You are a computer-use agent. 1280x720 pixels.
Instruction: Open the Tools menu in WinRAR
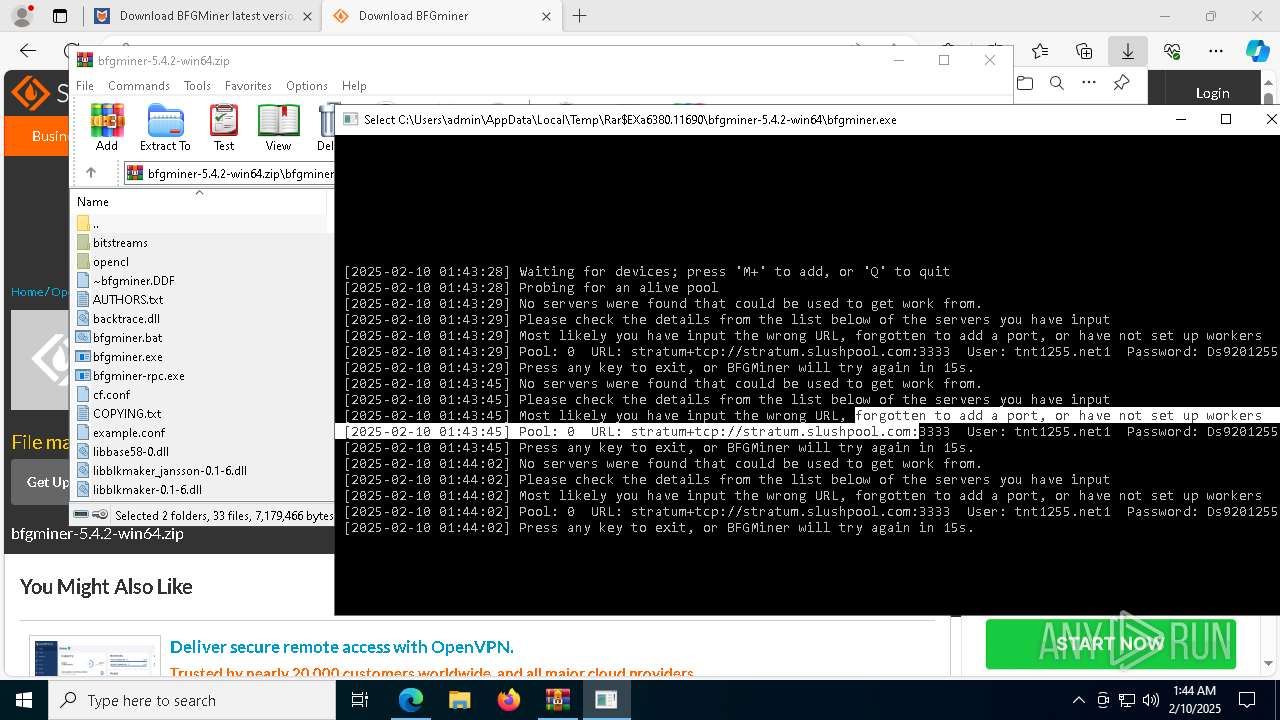197,86
